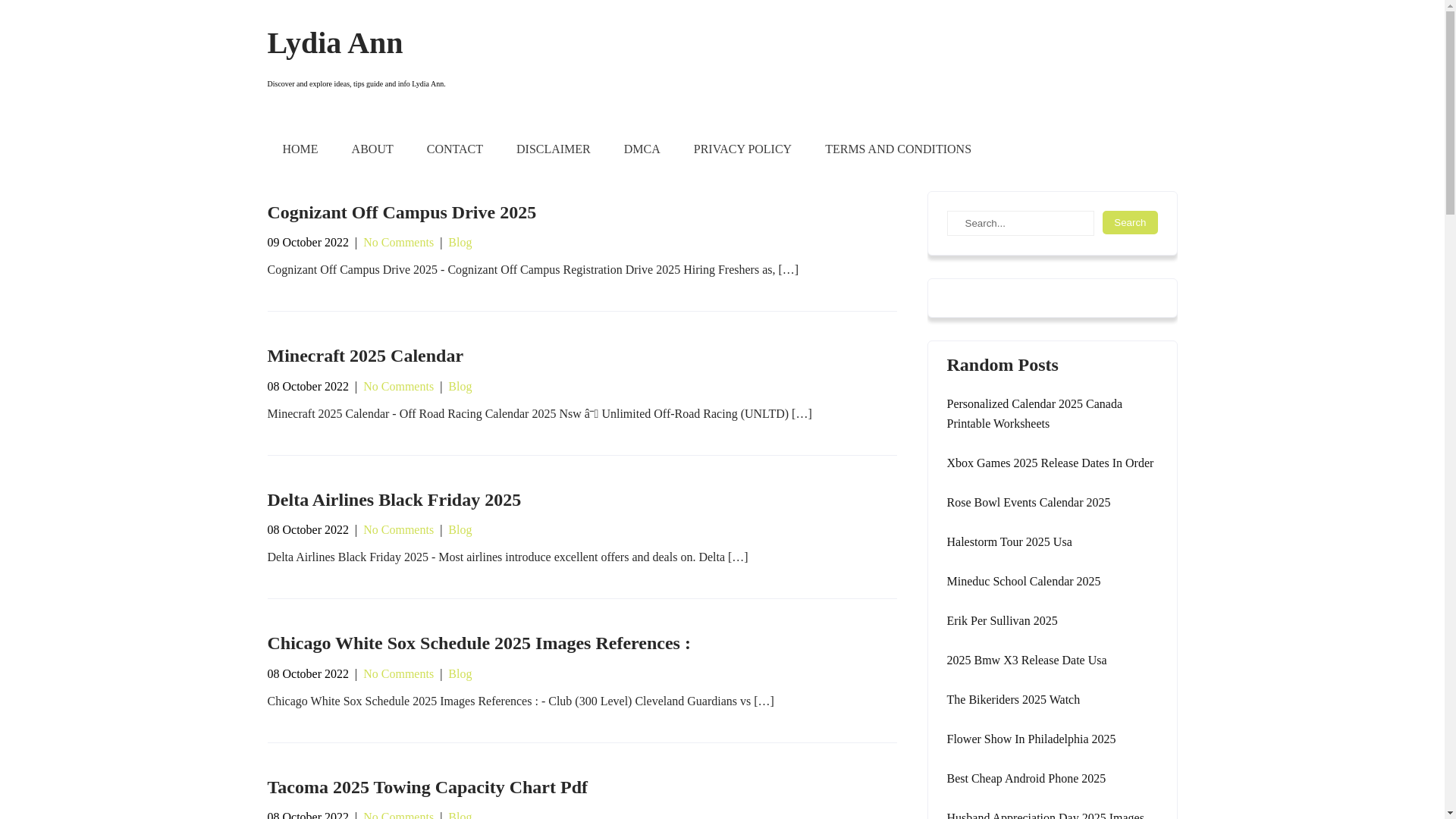Open the DISCLAIMER page from the menu
The image size is (1456, 819).
click(x=553, y=149)
